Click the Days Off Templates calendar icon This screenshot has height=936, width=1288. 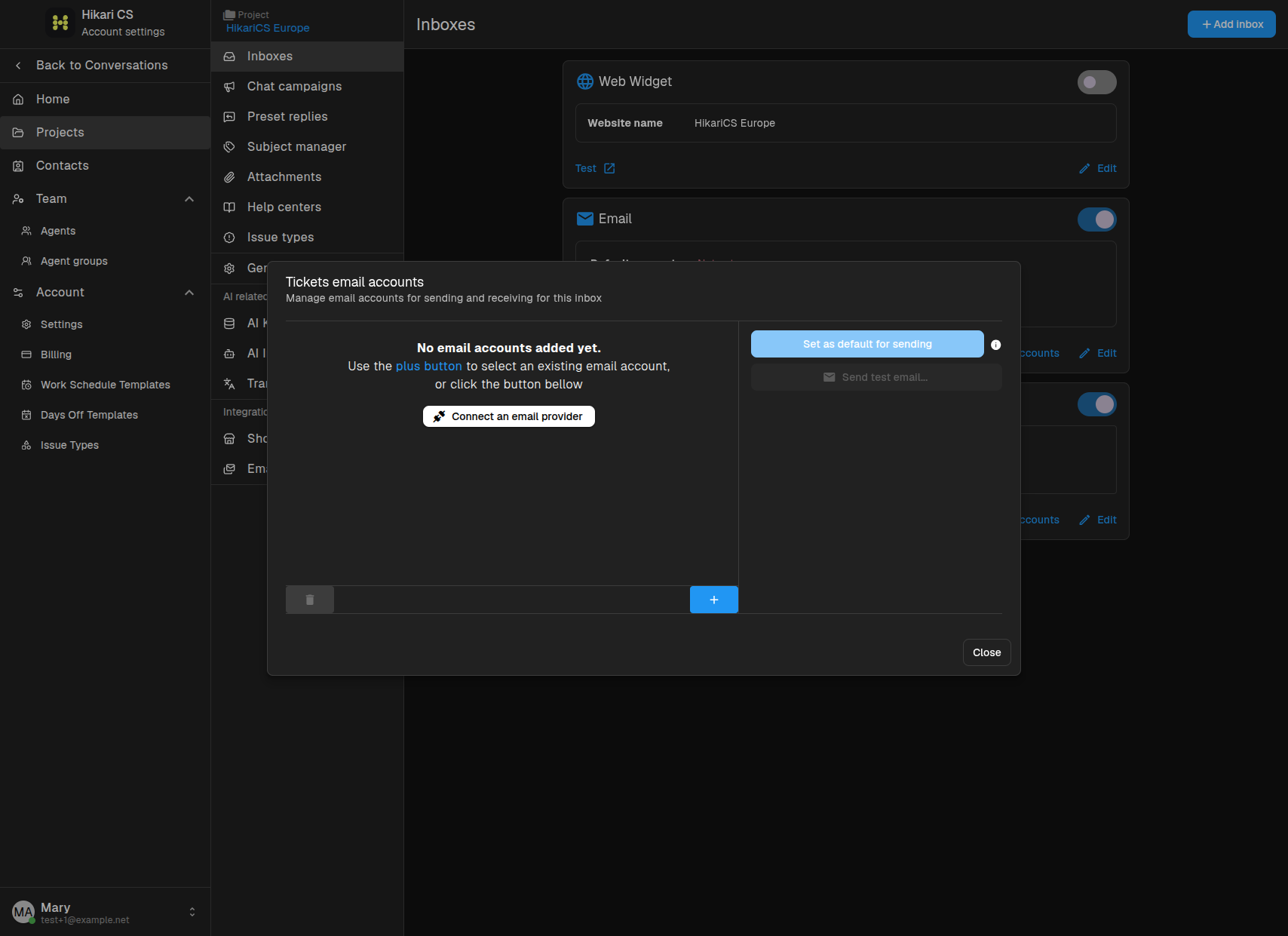26,415
